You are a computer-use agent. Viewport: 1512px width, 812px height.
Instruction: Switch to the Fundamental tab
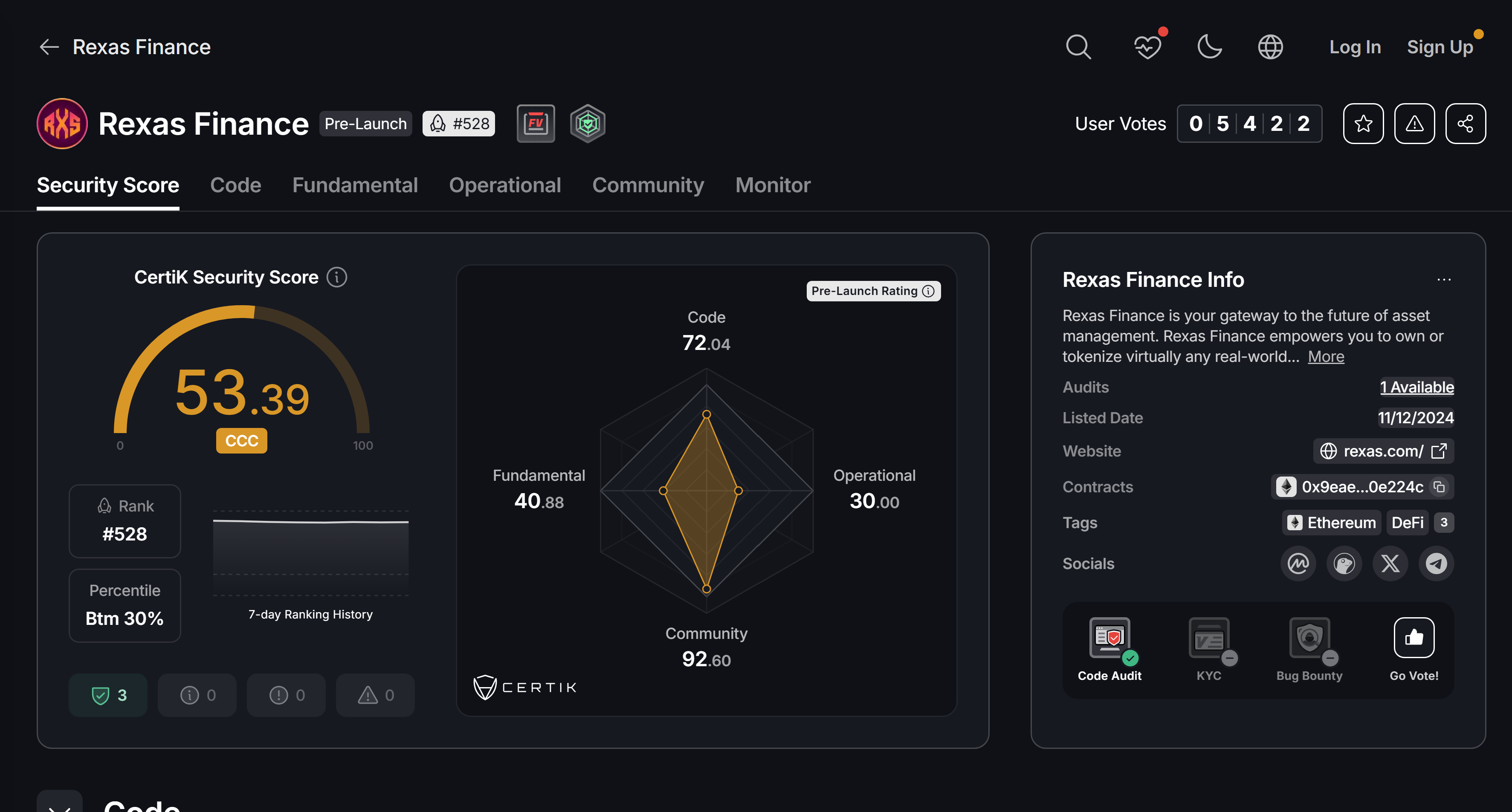click(x=355, y=185)
